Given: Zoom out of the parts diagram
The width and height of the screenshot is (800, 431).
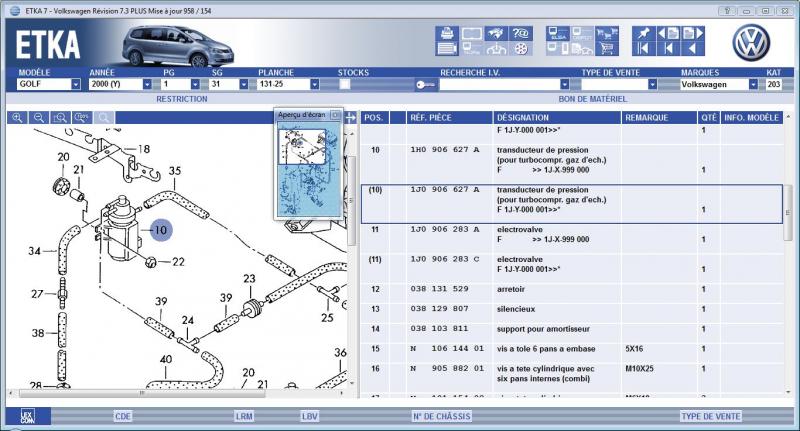Looking at the screenshot, I should 39,118.
